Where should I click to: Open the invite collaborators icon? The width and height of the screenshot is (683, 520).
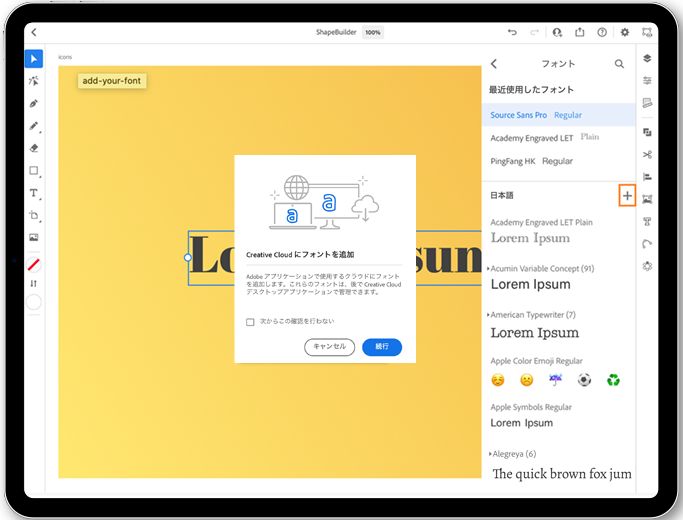[557, 32]
